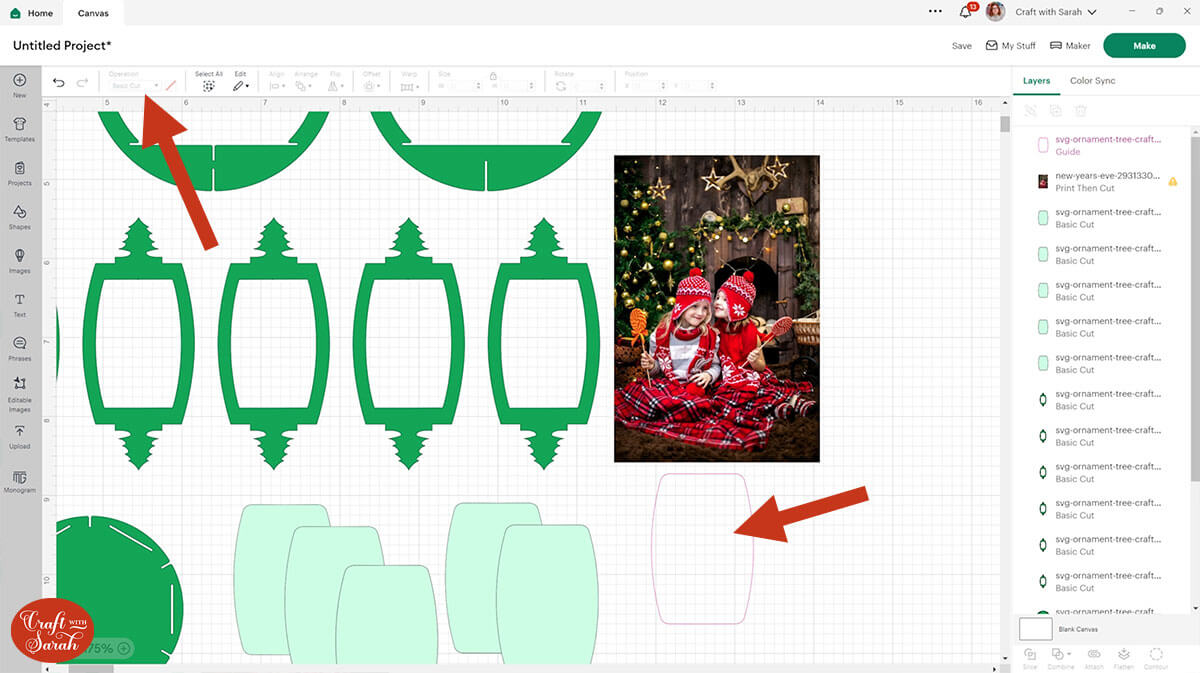Select the Shapes tool
The width and height of the screenshot is (1200, 673).
(x=19, y=217)
